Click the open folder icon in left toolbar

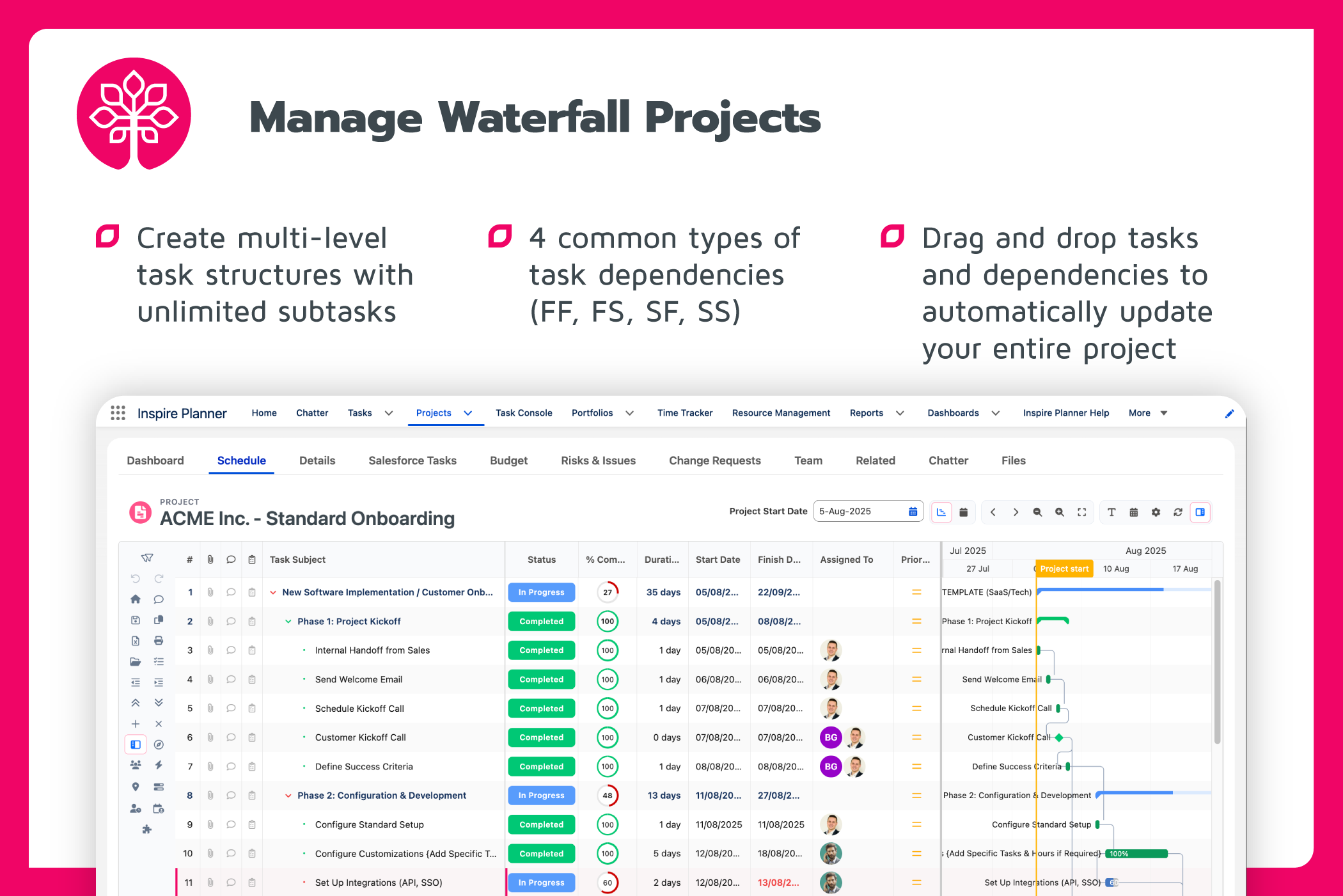pos(136,662)
